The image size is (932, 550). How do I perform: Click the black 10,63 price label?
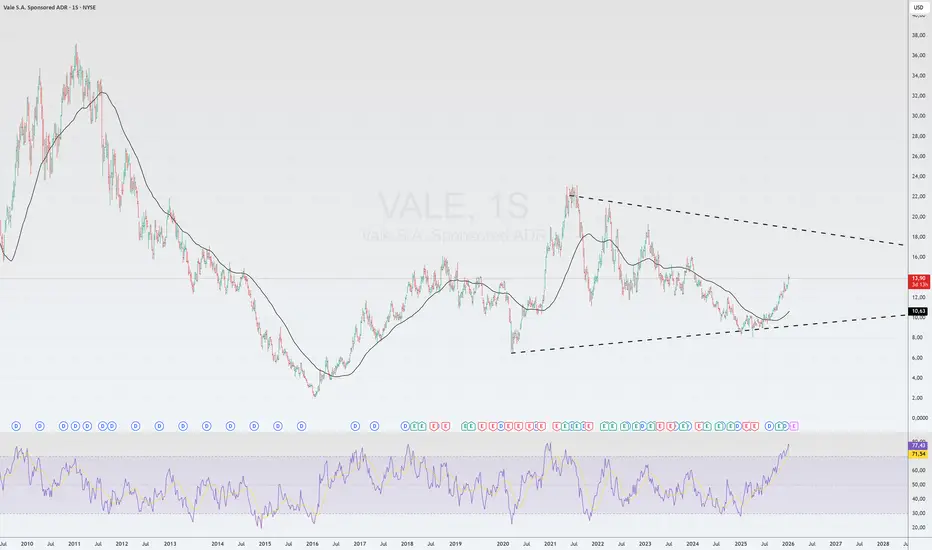[x=918, y=311]
